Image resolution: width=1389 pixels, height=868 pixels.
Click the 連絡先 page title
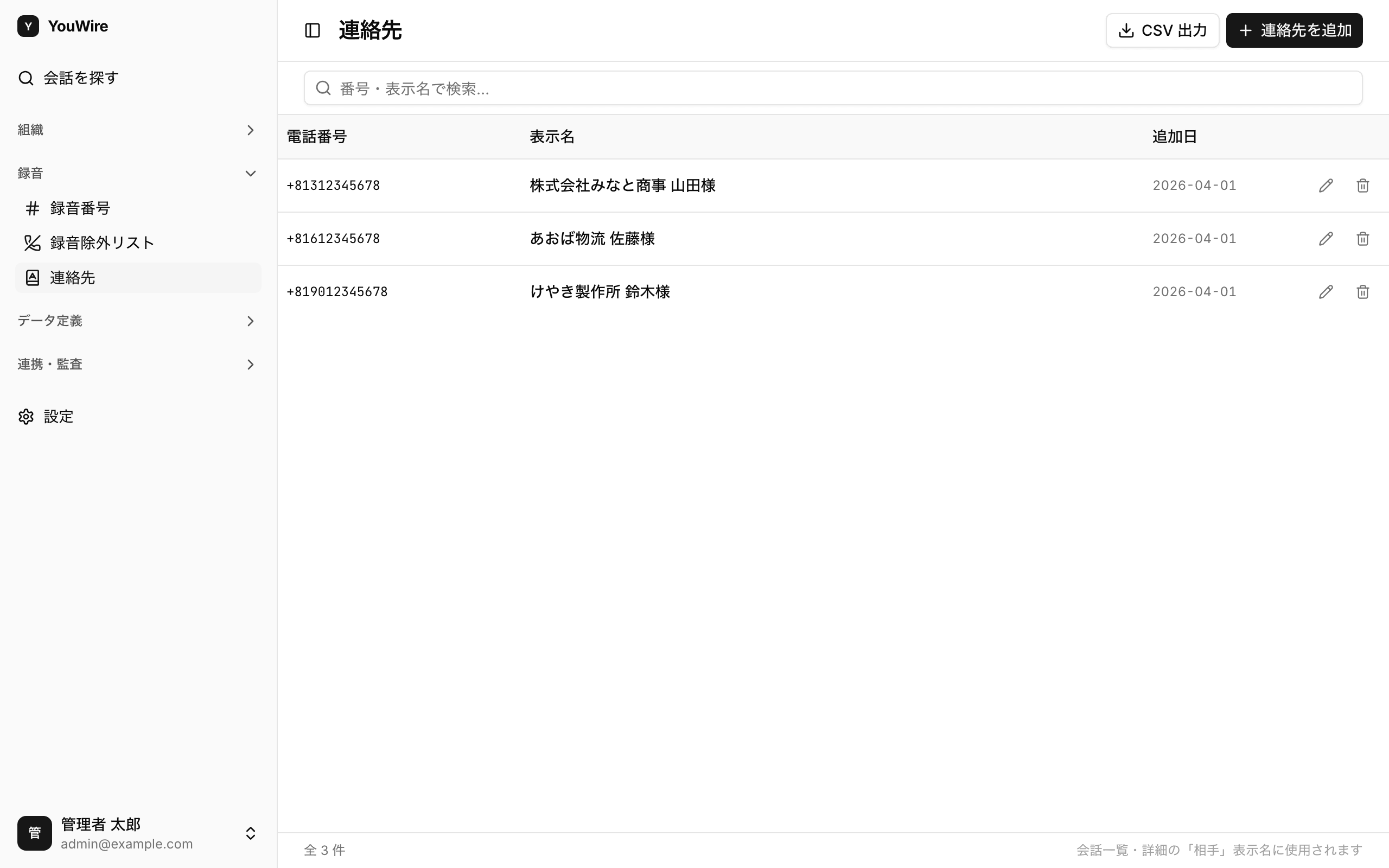pyautogui.click(x=370, y=30)
